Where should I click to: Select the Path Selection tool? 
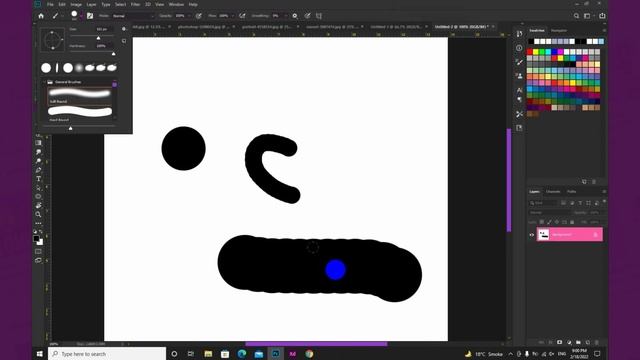point(38,188)
